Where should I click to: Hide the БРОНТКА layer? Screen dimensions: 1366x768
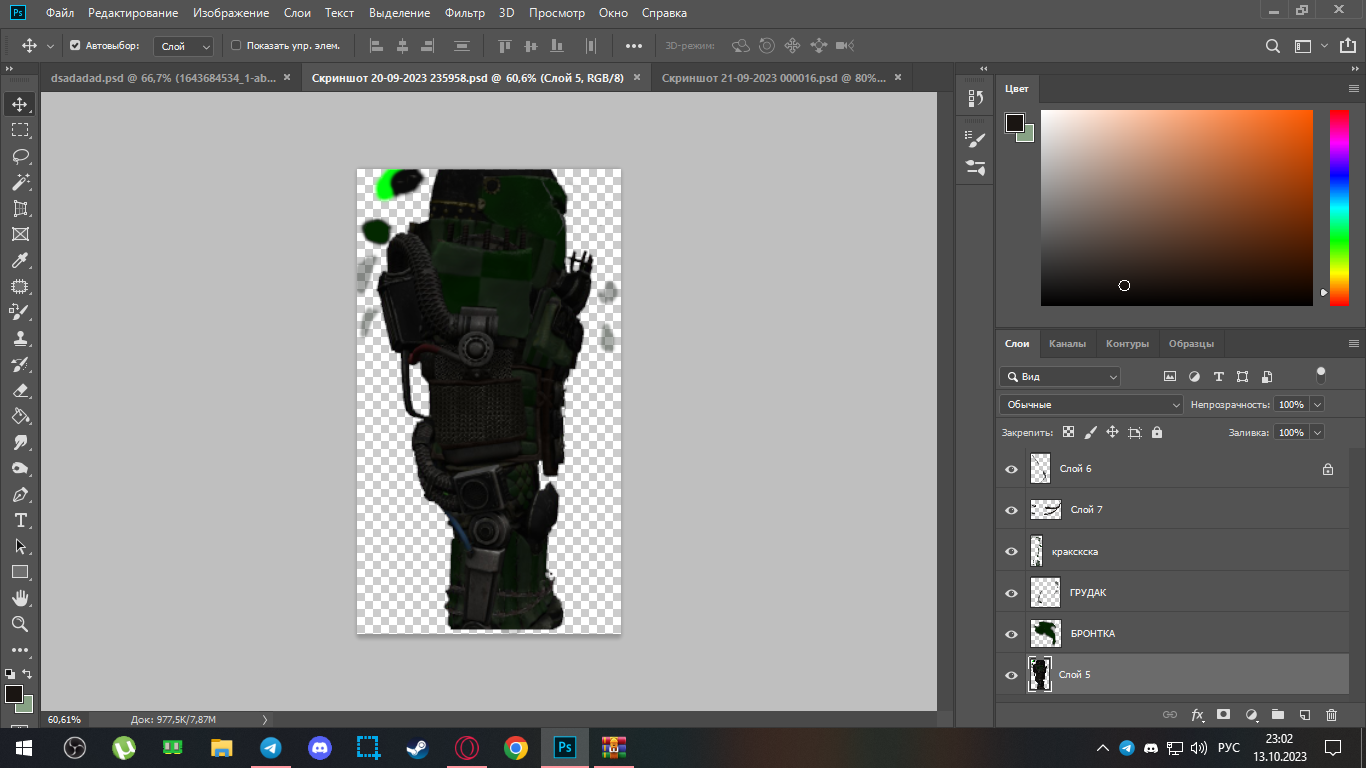[x=1011, y=634]
